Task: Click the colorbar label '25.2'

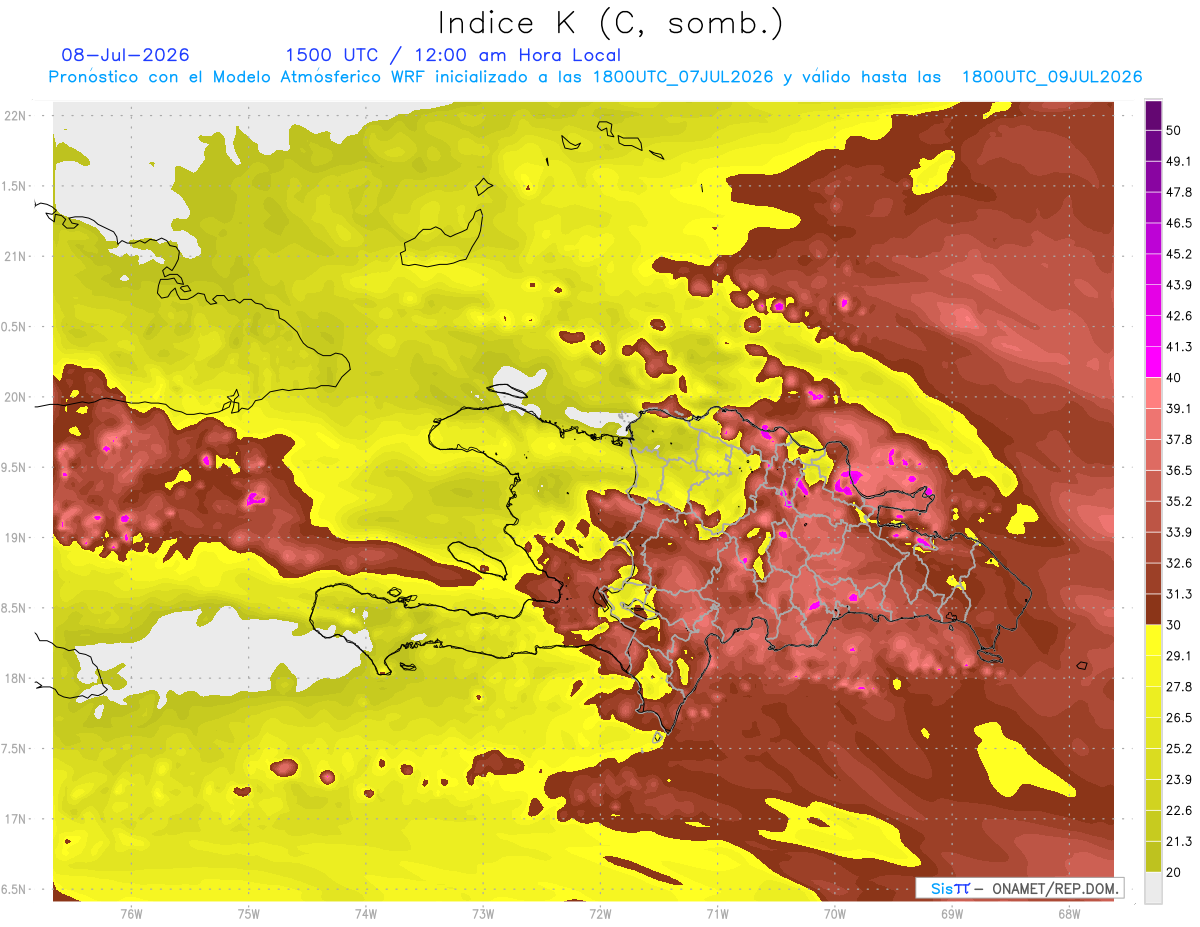Action: pos(1179,748)
